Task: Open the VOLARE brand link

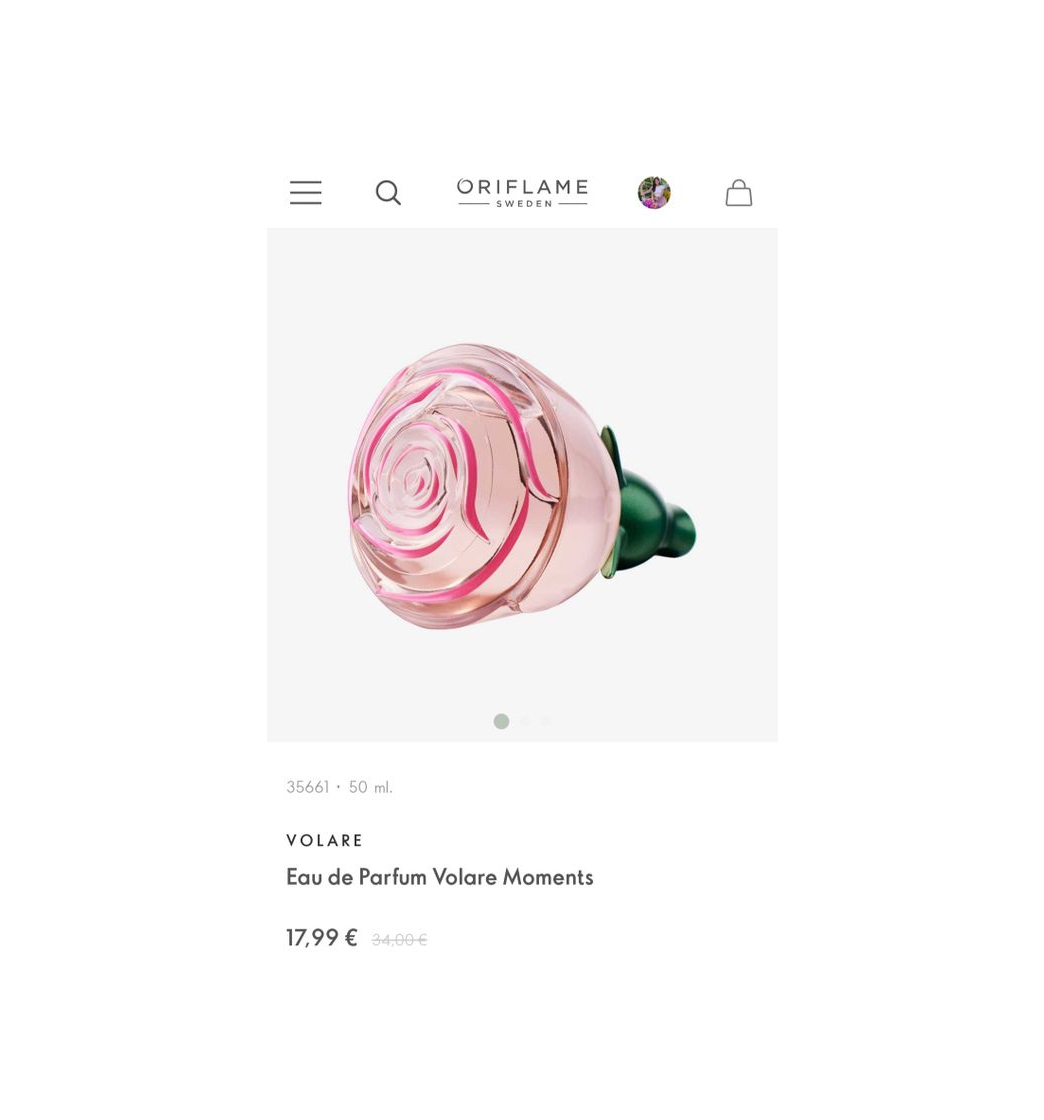Action: click(x=325, y=841)
